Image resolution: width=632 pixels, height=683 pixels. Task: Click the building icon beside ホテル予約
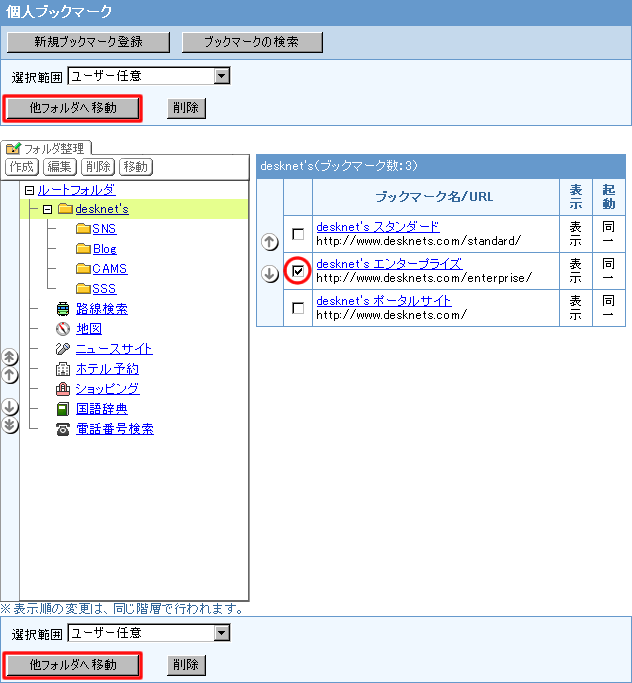pos(63,369)
